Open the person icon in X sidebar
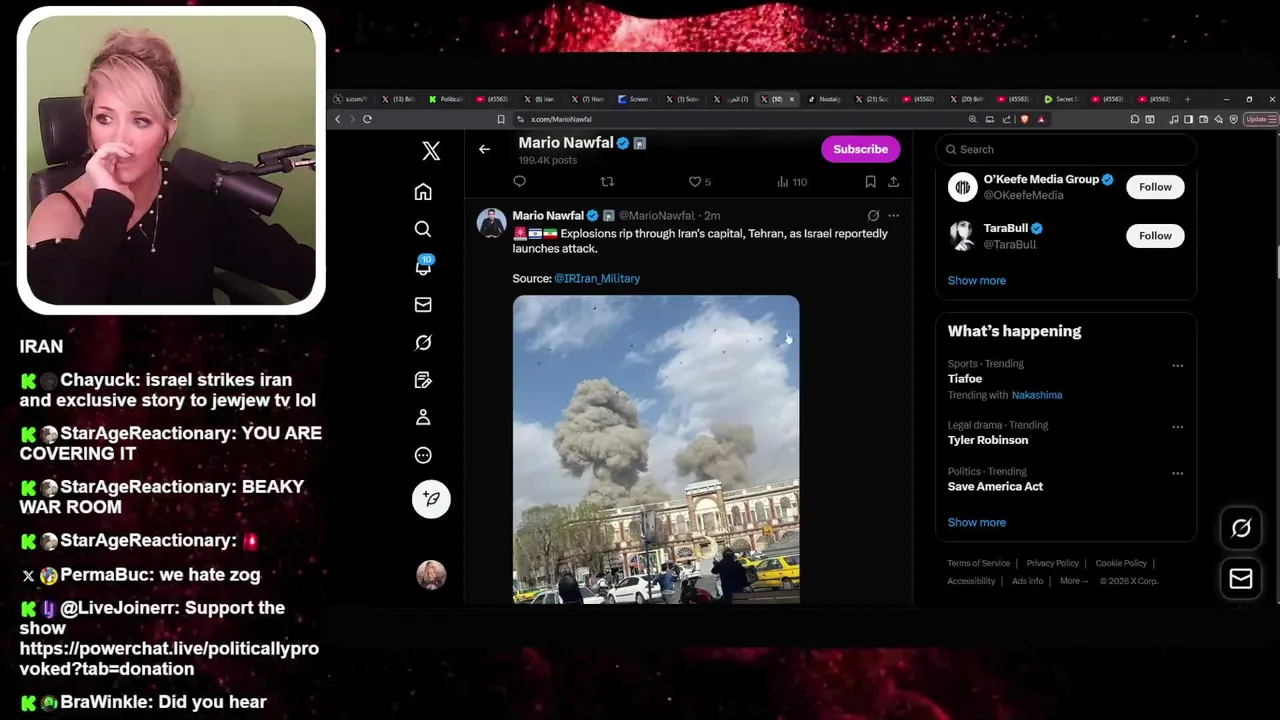Screen dimensions: 1280x720 [423, 417]
